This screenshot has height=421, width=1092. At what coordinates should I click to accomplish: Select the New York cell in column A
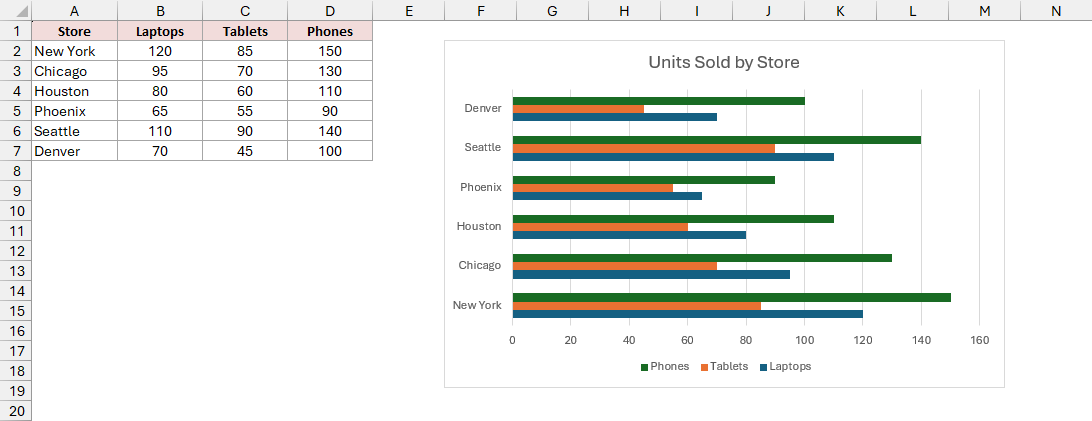click(x=75, y=51)
